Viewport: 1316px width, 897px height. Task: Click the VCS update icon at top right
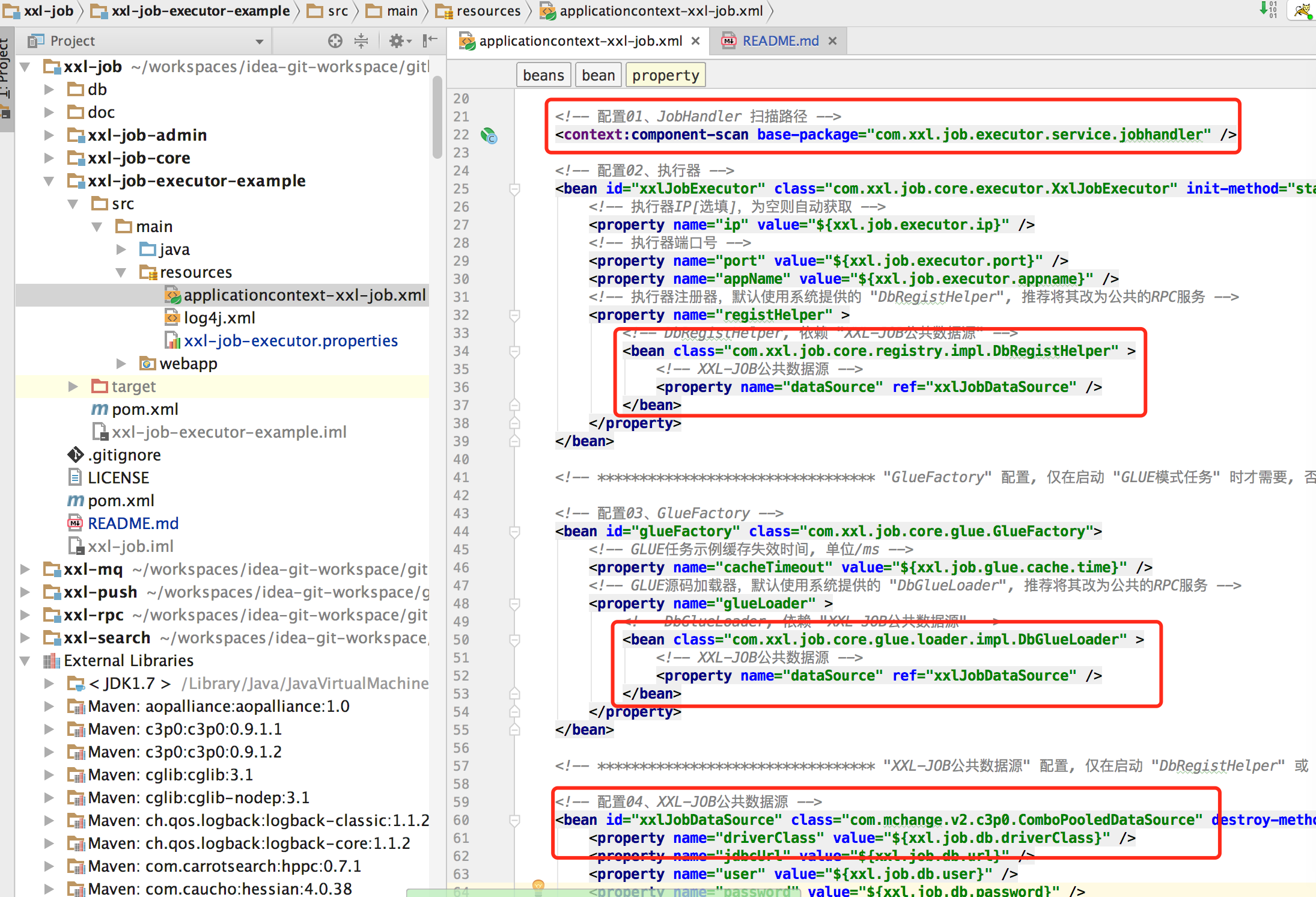1268,10
